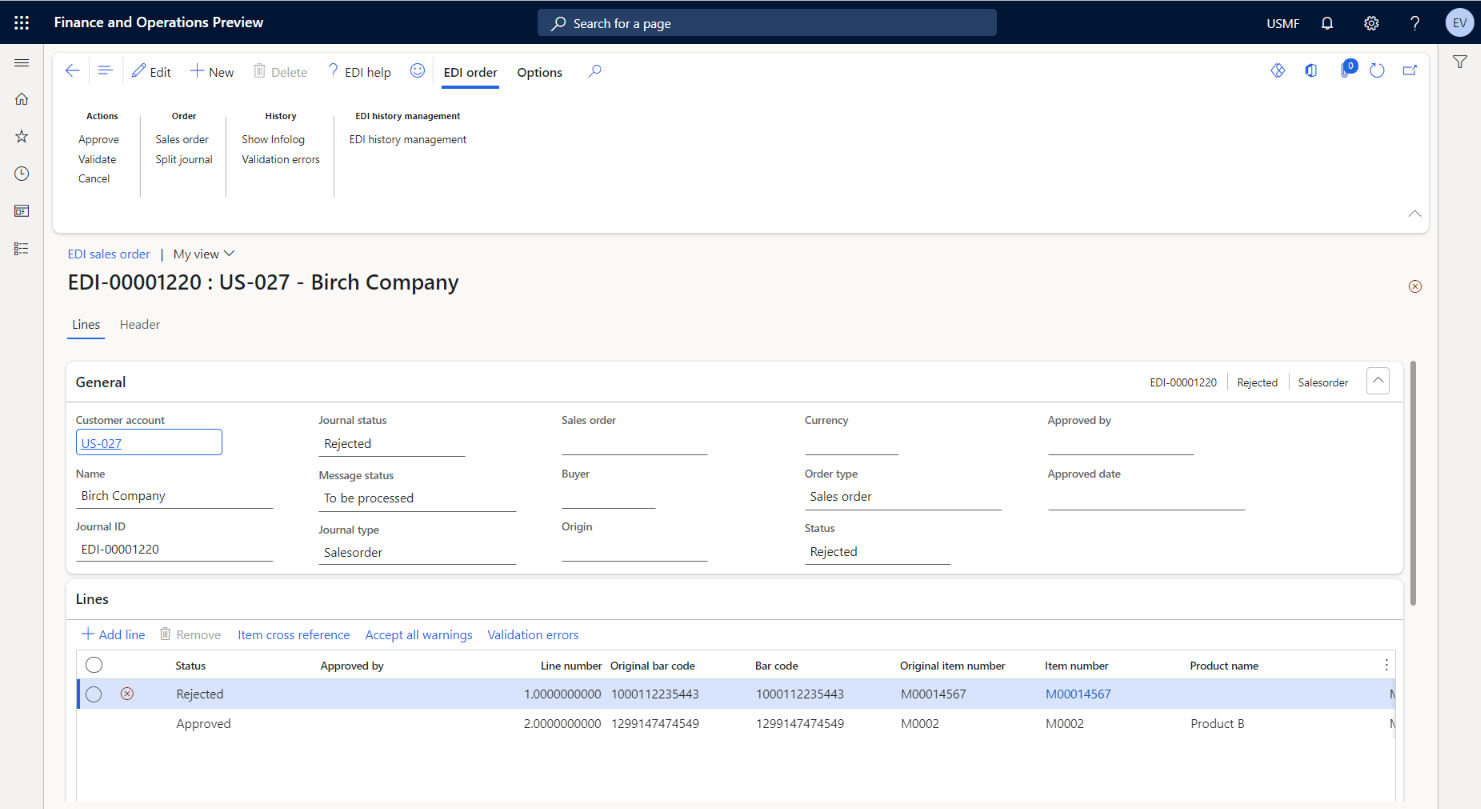Refresh the page with the refresh icon

[x=1377, y=70]
